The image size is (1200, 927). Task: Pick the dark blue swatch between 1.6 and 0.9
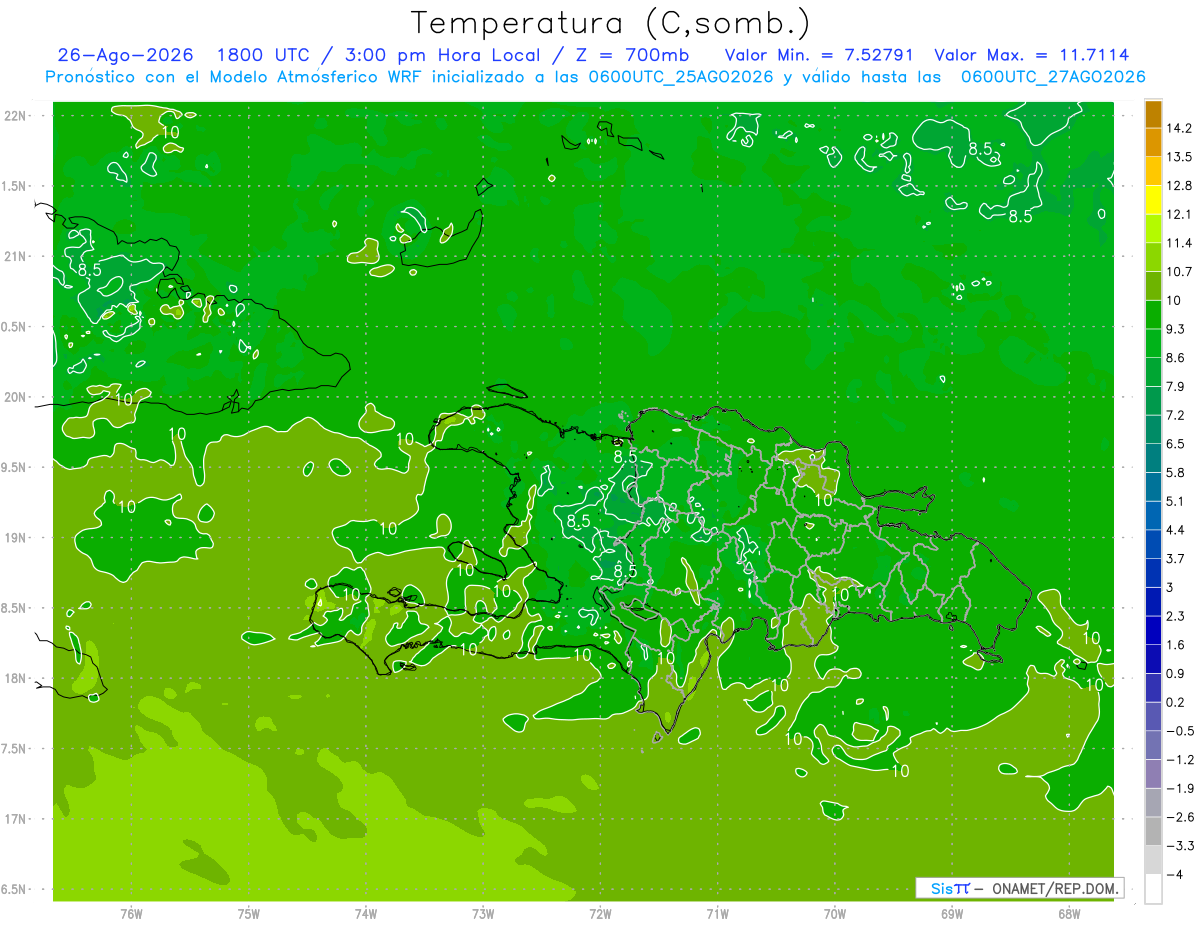click(1153, 659)
